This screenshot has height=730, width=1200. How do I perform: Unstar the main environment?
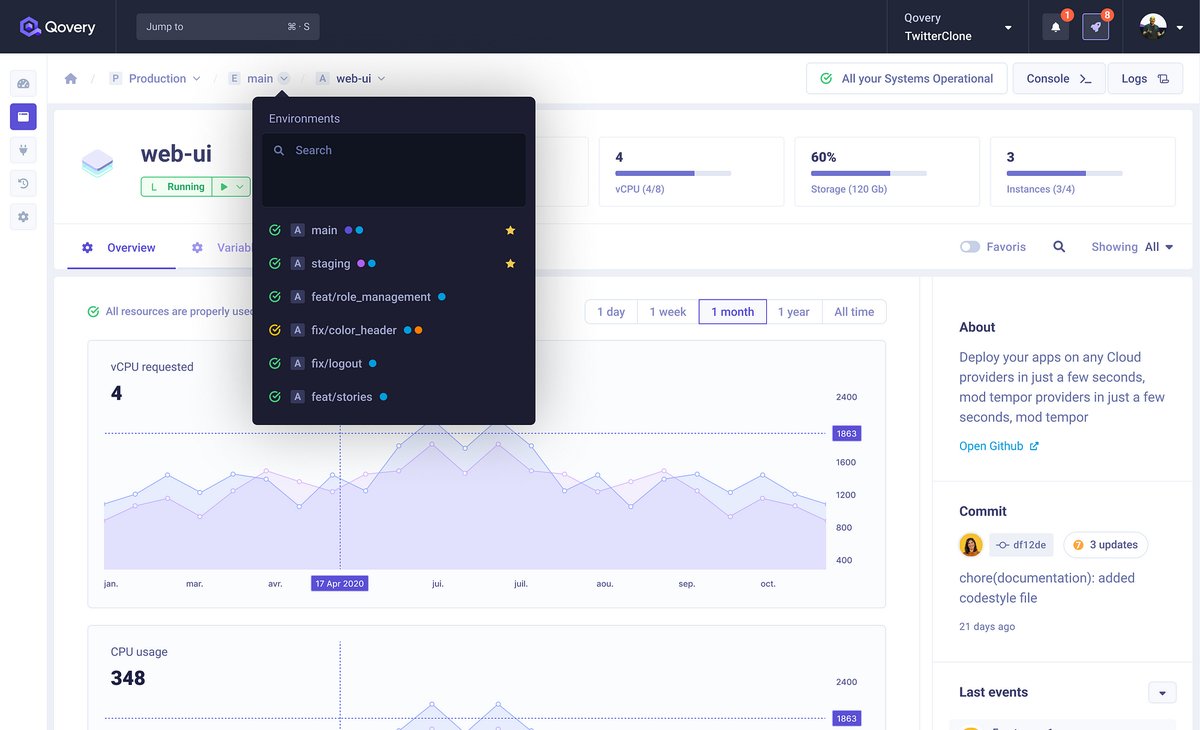pyautogui.click(x=510, y=230)
